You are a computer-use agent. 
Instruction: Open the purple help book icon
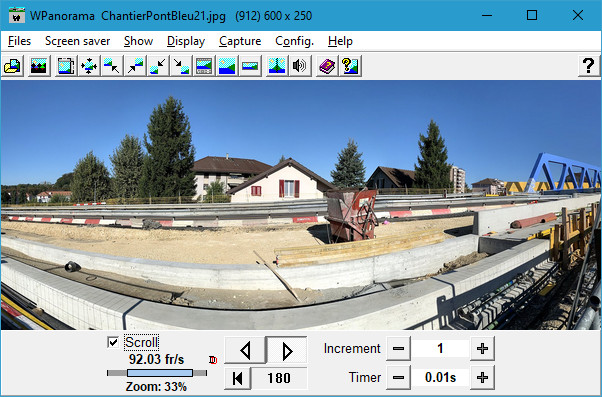click(x=327, y=66)
